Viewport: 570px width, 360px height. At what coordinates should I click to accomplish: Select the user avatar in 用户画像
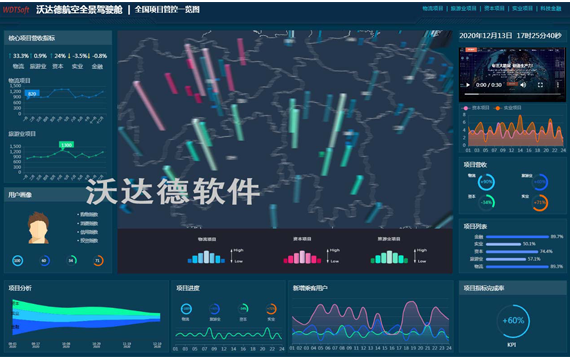click(x=38, y=228)
